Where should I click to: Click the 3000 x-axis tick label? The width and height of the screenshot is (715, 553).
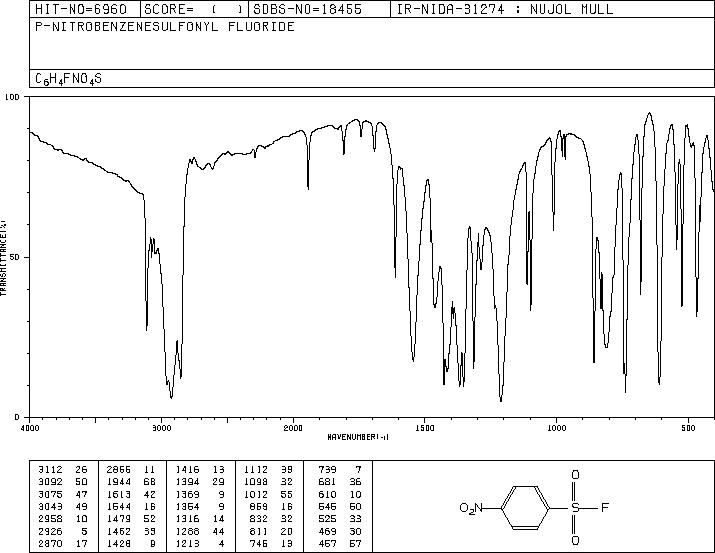[161, 428]
